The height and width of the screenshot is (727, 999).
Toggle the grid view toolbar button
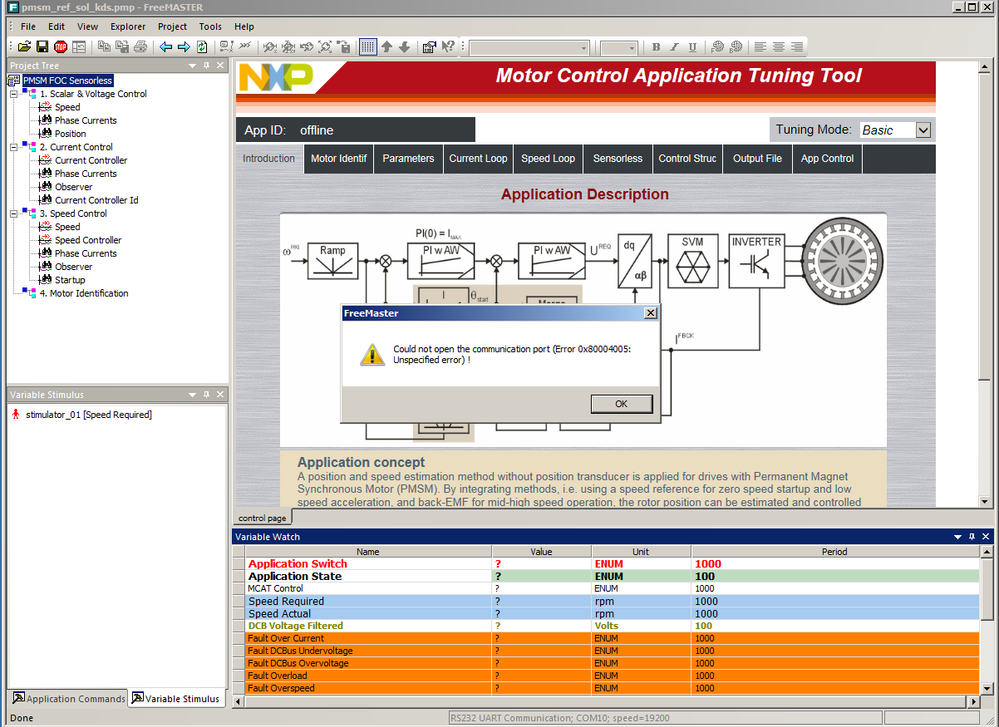(368, 47)
